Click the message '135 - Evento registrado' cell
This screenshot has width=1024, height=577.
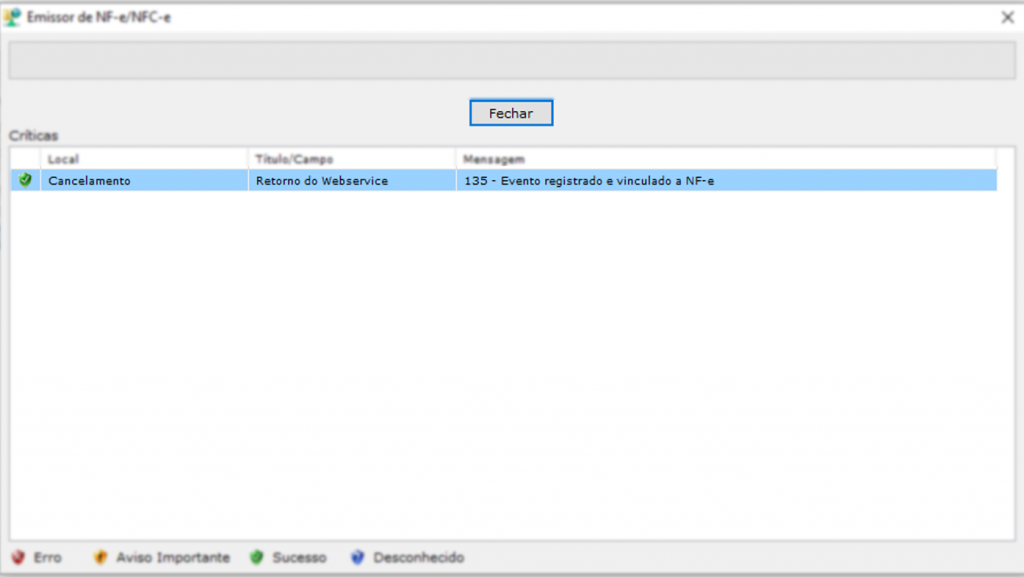pyautogui.click(x=588, y=181)
